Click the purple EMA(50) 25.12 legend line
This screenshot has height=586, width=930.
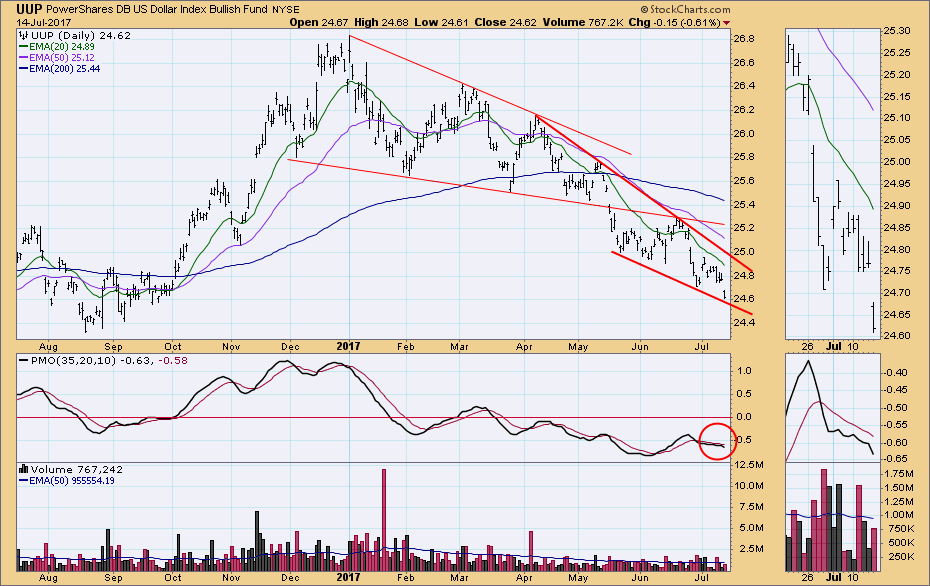(x=24, y=58)
